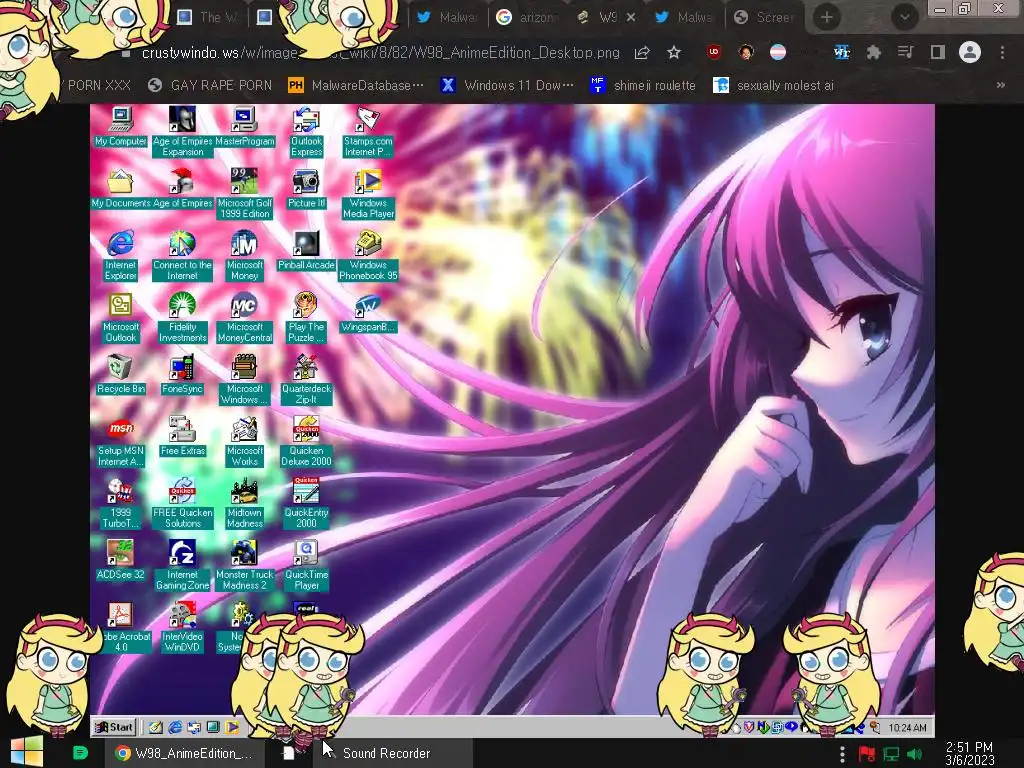
Task: Open the network tray icon
Action: [891, 754]
